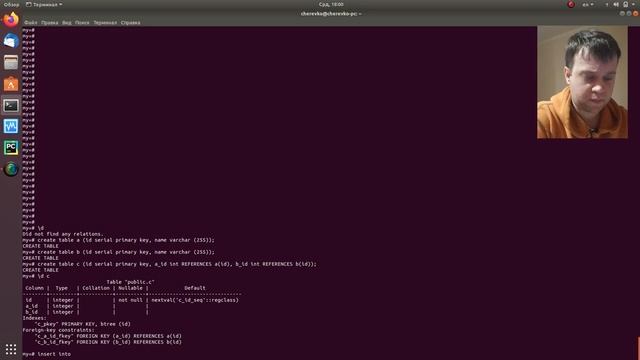This screenshot has height=360, width=640.
Task: Select the Terminal icon in the dock
Action: click(11, 106)
